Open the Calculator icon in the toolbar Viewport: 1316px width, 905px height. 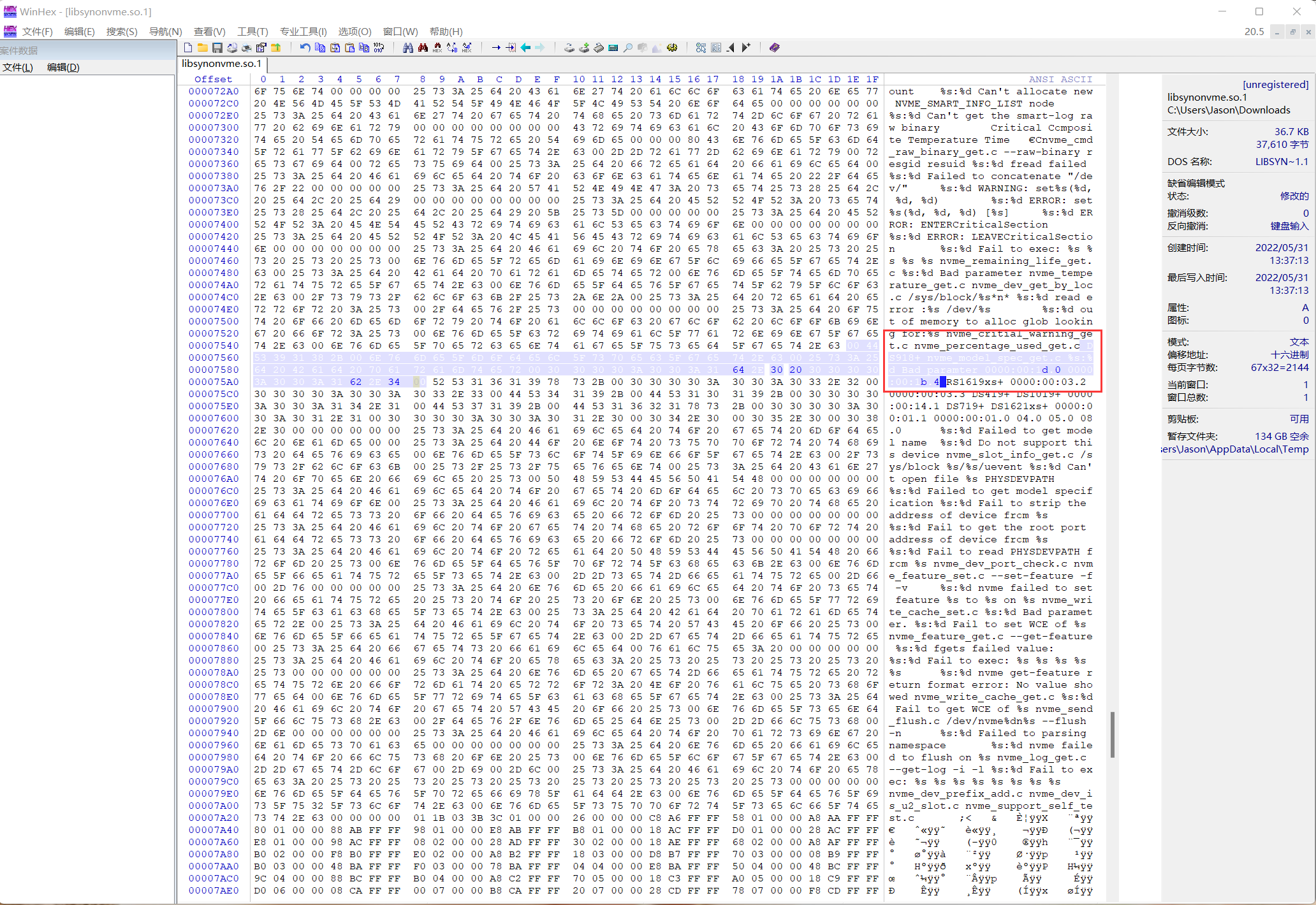(x=613, y=48)
